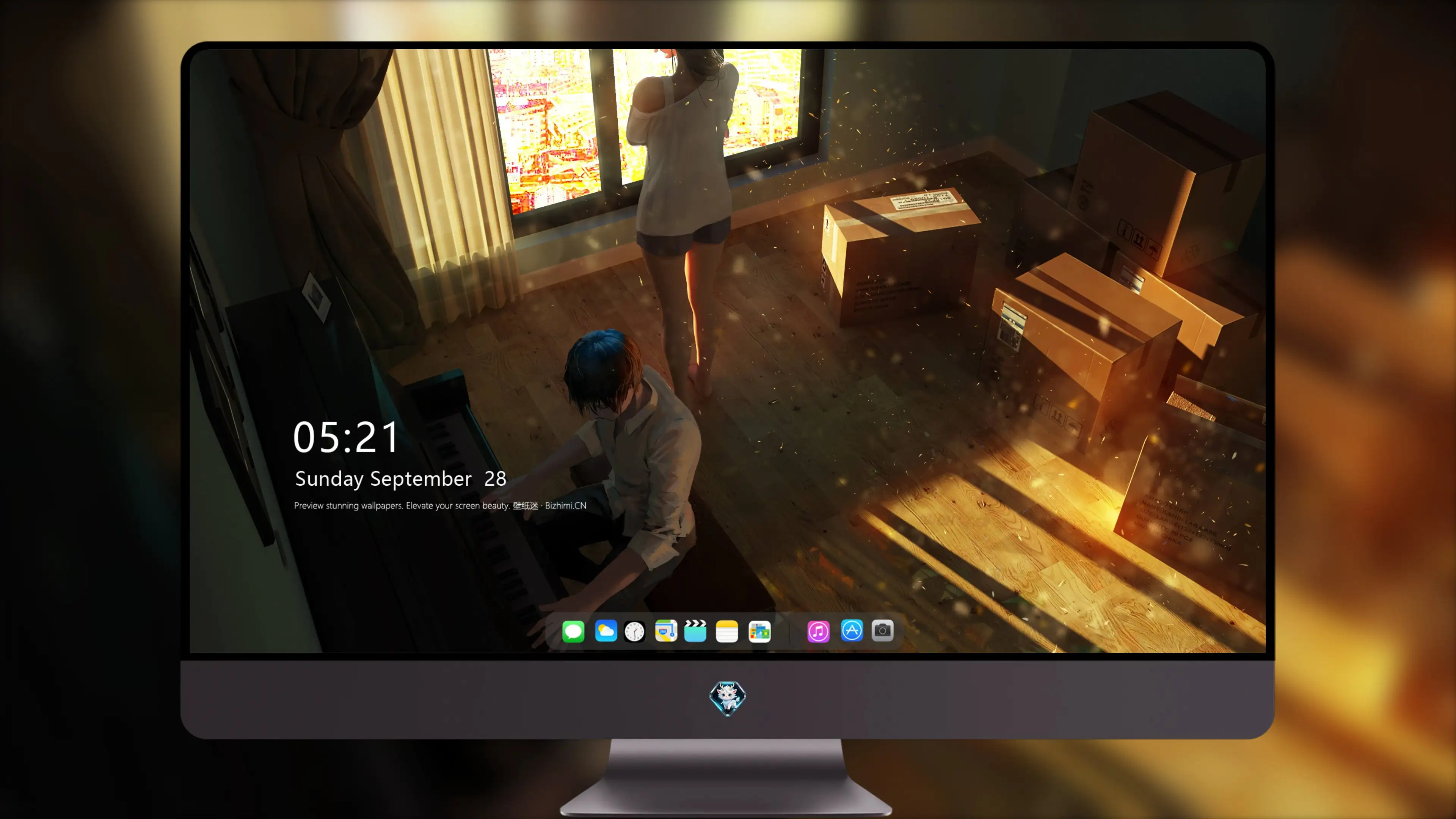
Task: Open the Maps app in the dock
Action: (x=666, y=631)
